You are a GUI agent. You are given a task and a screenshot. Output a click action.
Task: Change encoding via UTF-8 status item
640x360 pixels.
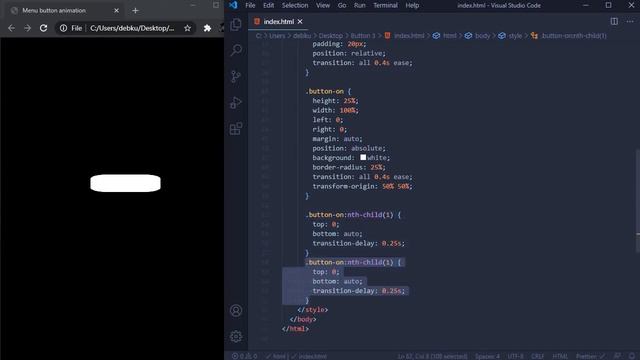tap(516, 356)
